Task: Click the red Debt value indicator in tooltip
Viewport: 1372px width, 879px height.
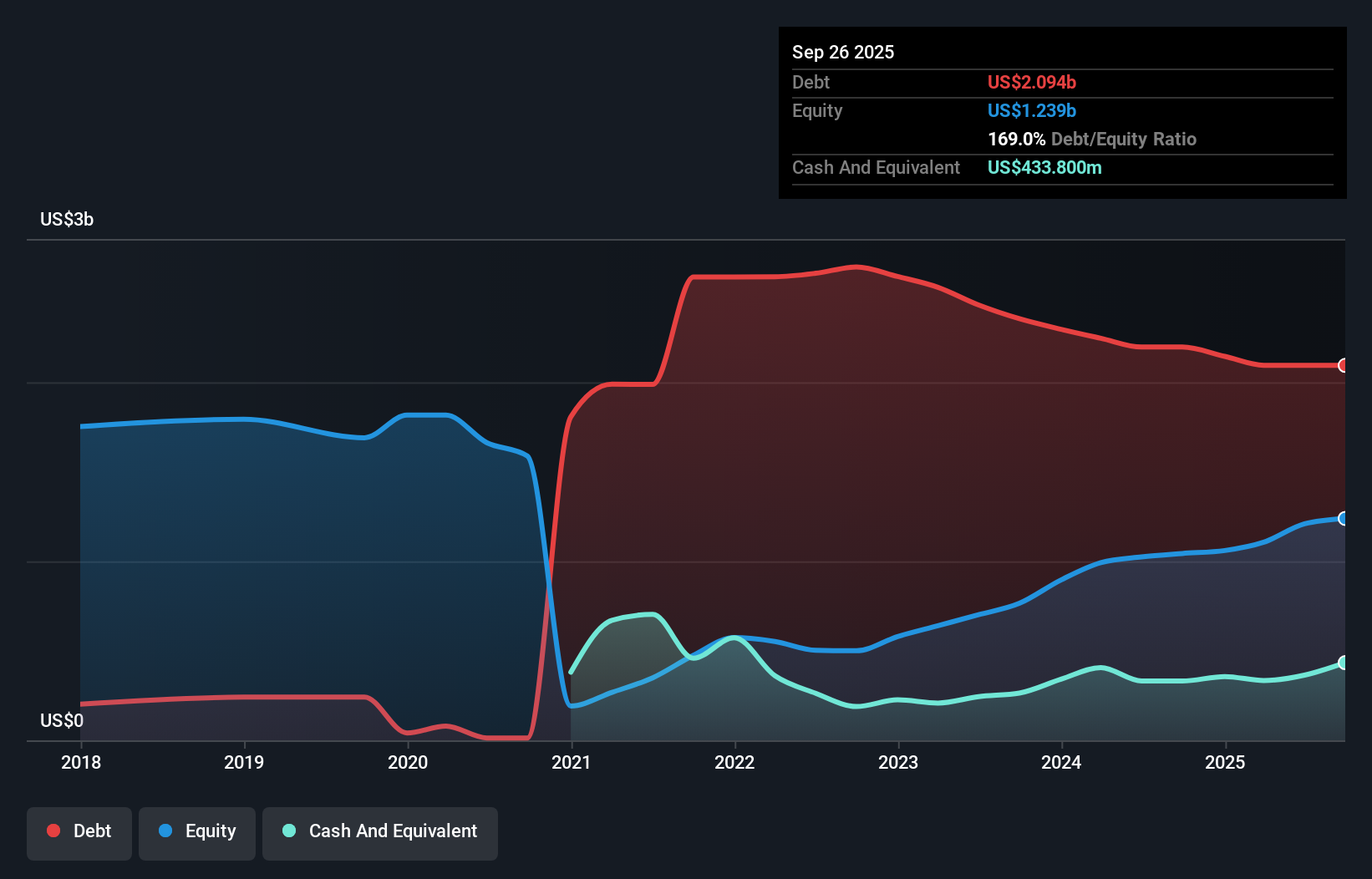Action: pos(1031,82)
